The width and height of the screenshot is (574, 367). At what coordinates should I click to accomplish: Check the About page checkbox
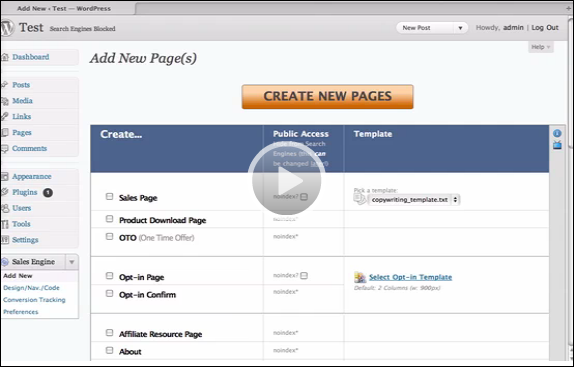click(x=109, y=351)
